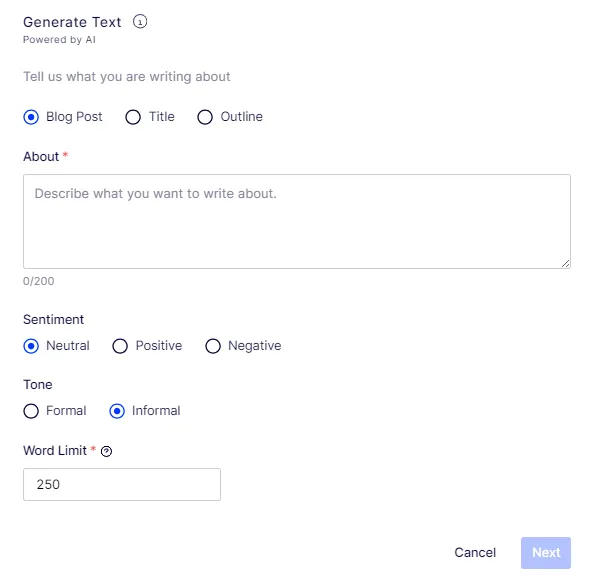Click the Blog Post label text
The height and width of the screenshot is (587, 594).
click(x=74, y=117)
